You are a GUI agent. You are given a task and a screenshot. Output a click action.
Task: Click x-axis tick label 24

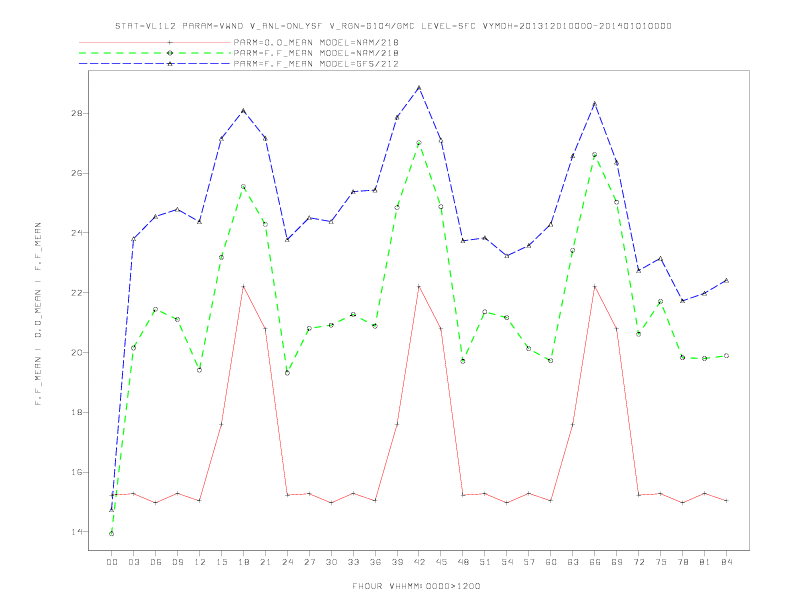[287, 562]
